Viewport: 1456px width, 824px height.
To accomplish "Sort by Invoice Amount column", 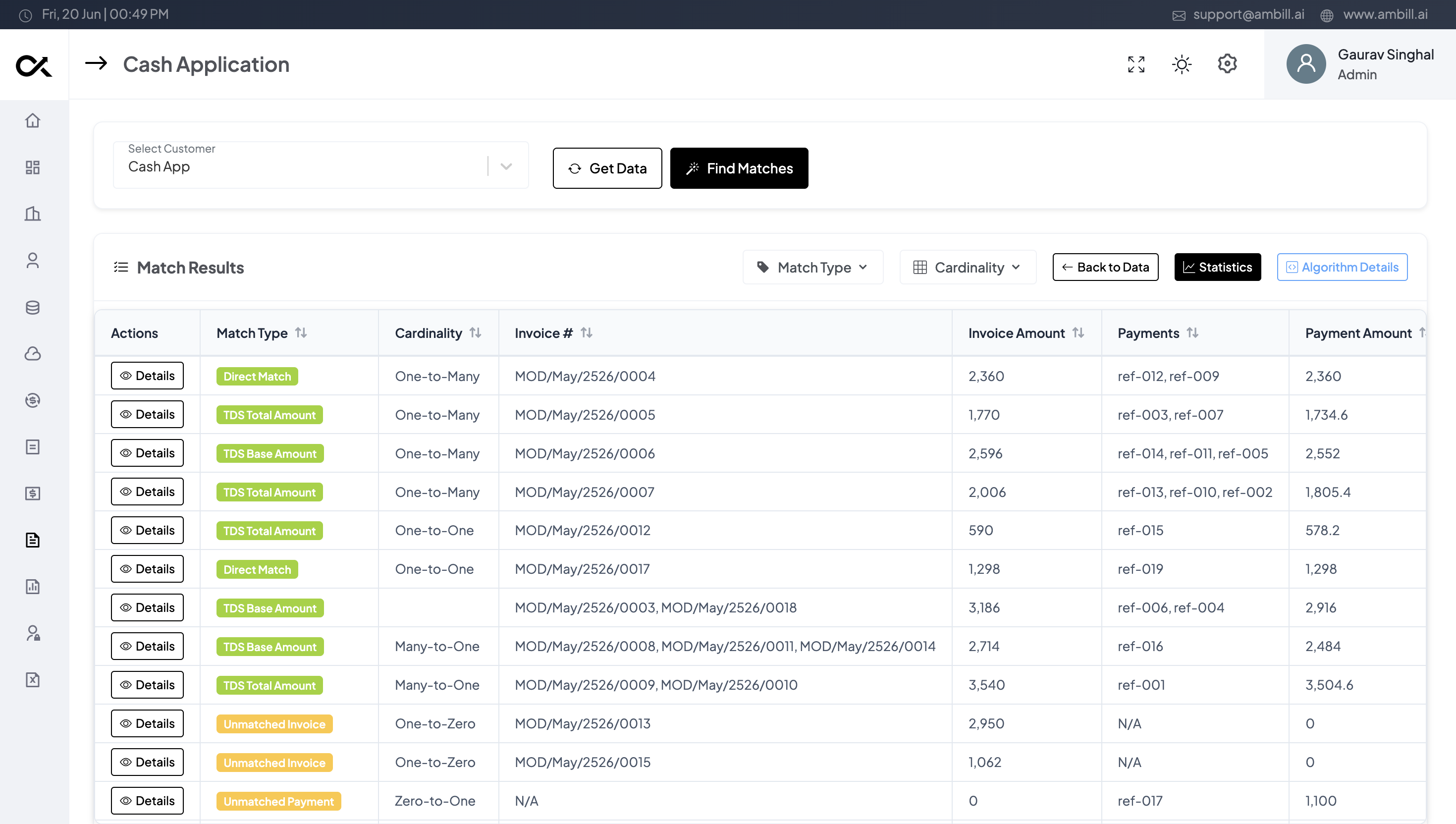I will [x=1078, y=333].
